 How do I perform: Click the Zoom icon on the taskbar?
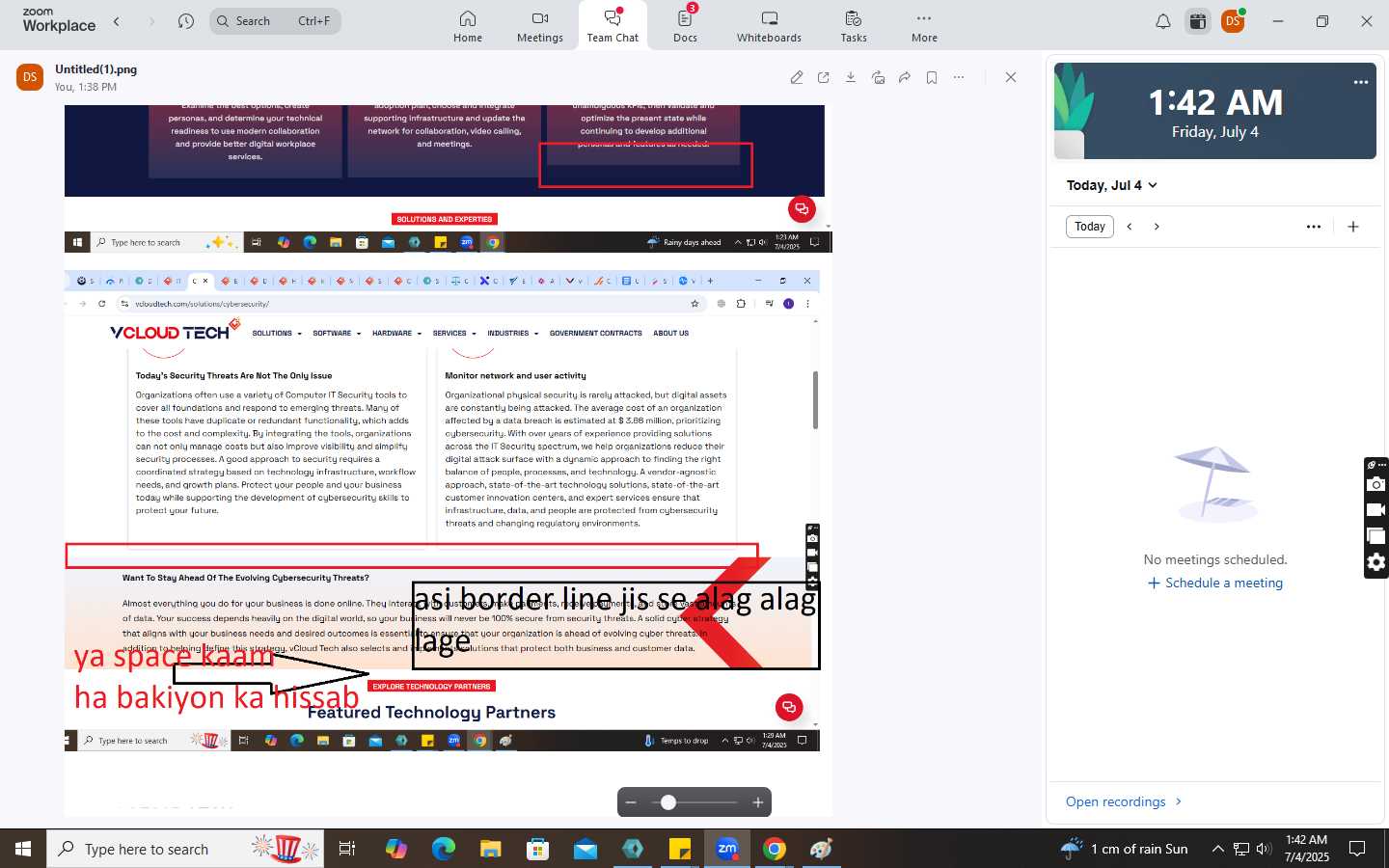[726, 849]
